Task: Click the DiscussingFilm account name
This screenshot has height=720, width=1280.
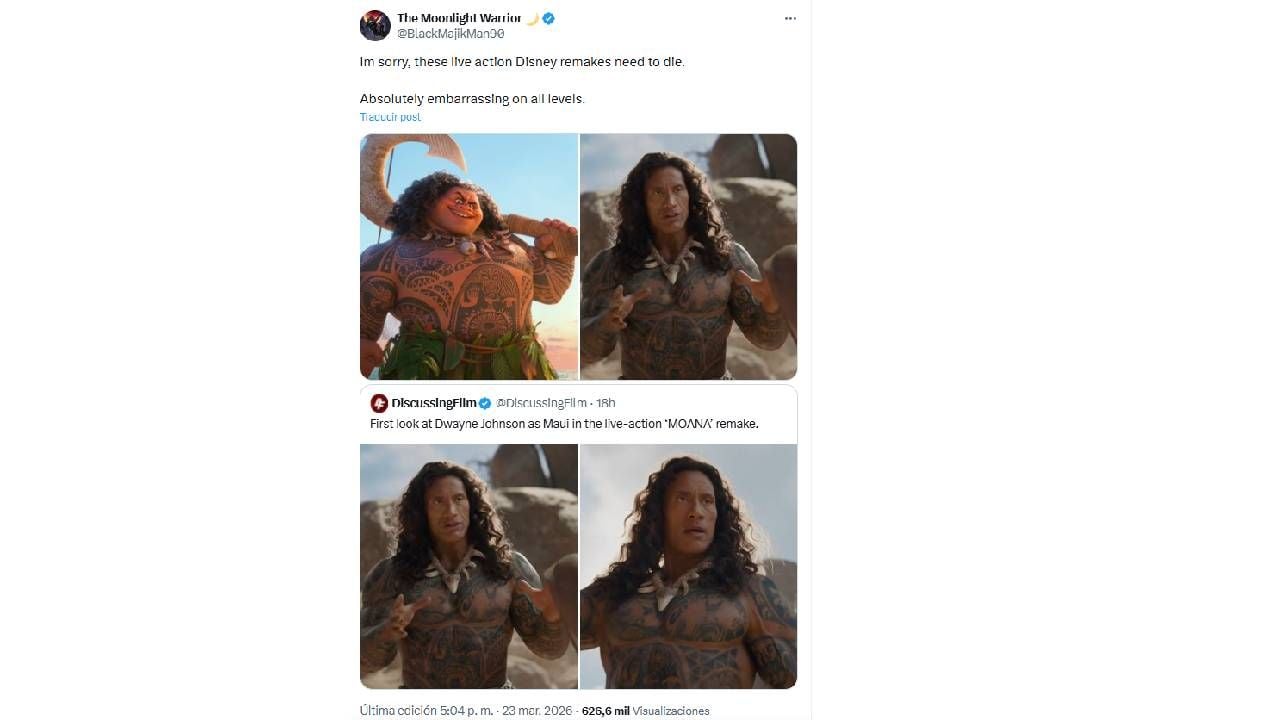Action: 434,403
